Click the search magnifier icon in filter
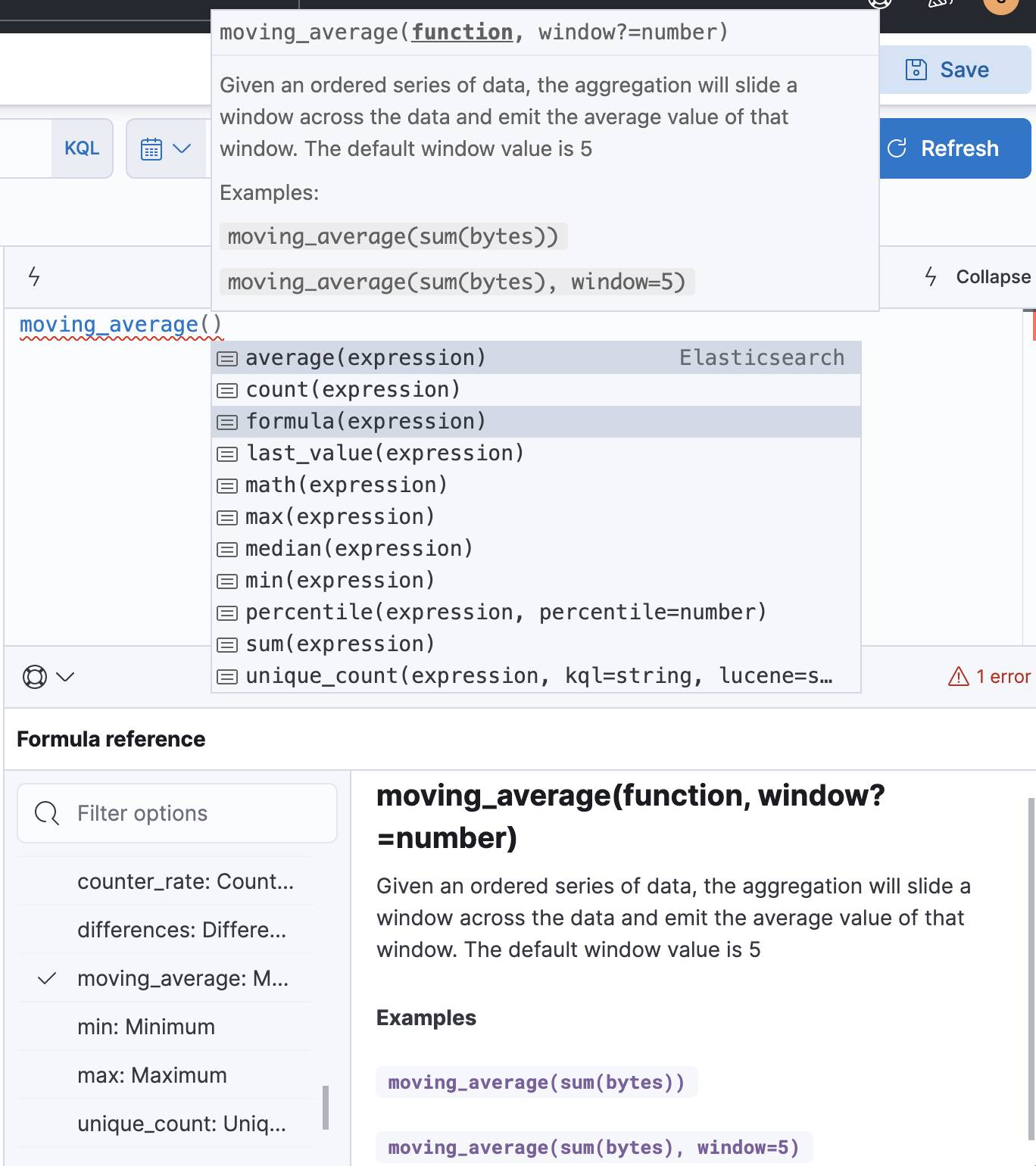This screenshot has height=1166, width=1036. tap(46, 813)
